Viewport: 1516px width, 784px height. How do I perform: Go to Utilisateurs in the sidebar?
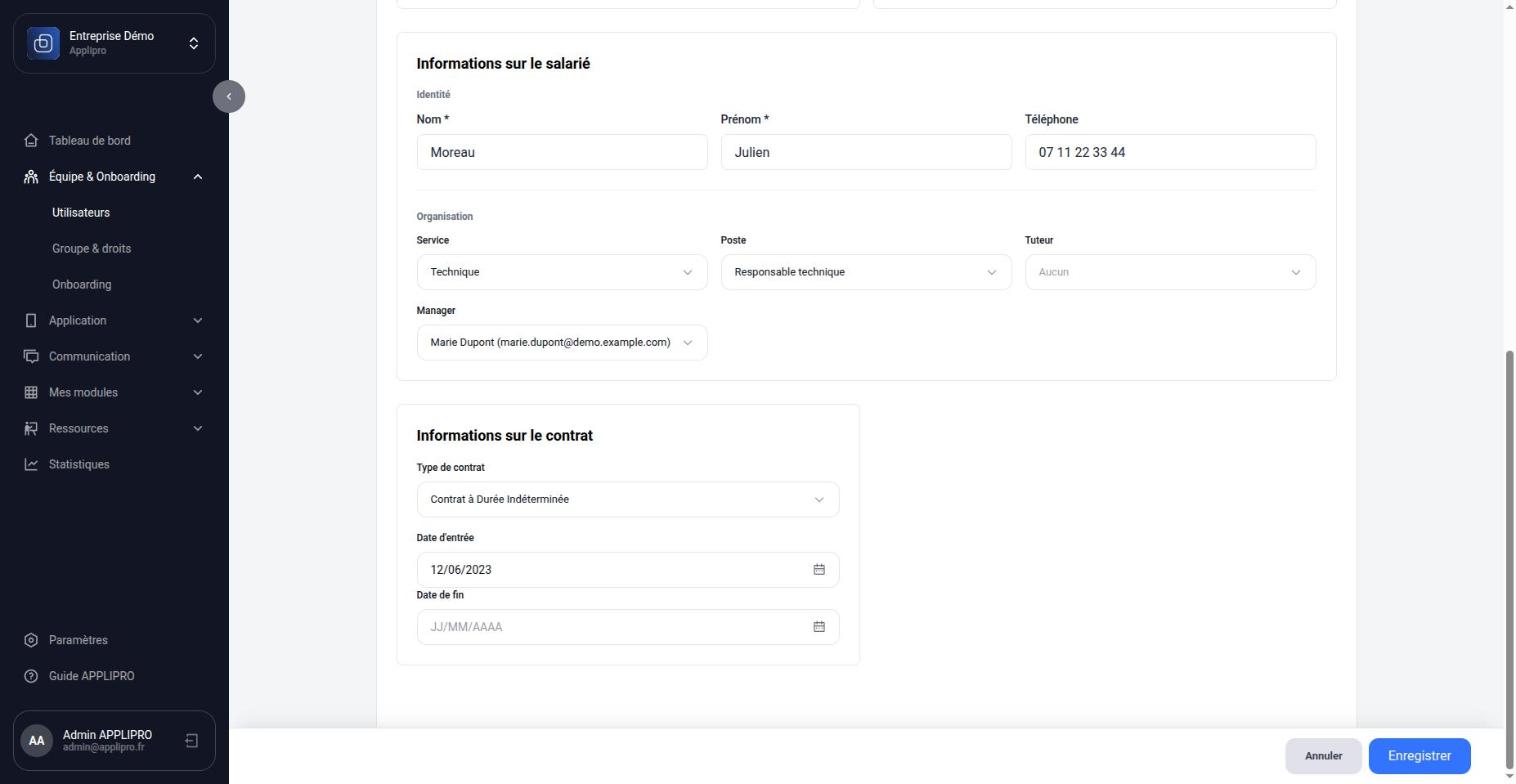pos(81,213)
